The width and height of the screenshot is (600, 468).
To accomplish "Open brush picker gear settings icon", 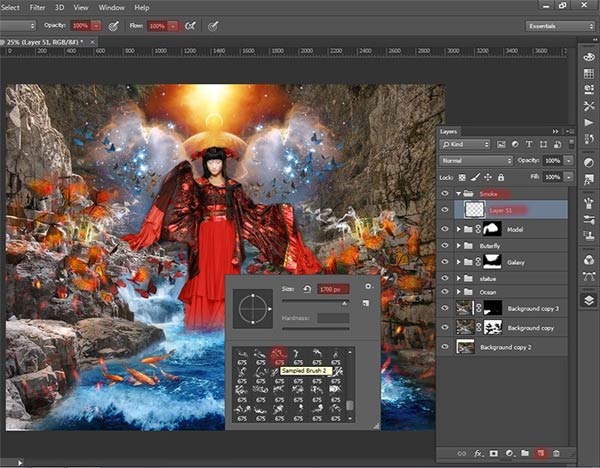I will coord(368,286).
